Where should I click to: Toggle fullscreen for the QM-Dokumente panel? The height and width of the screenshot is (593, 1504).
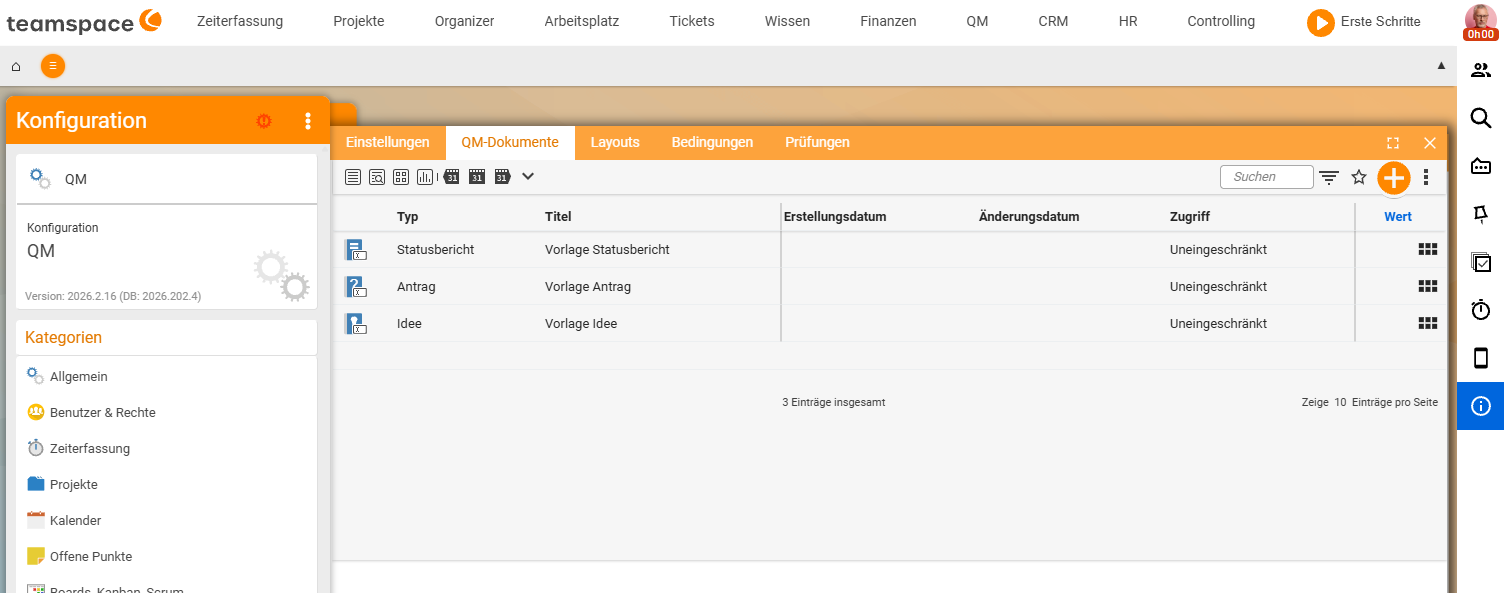point(1393,143)
